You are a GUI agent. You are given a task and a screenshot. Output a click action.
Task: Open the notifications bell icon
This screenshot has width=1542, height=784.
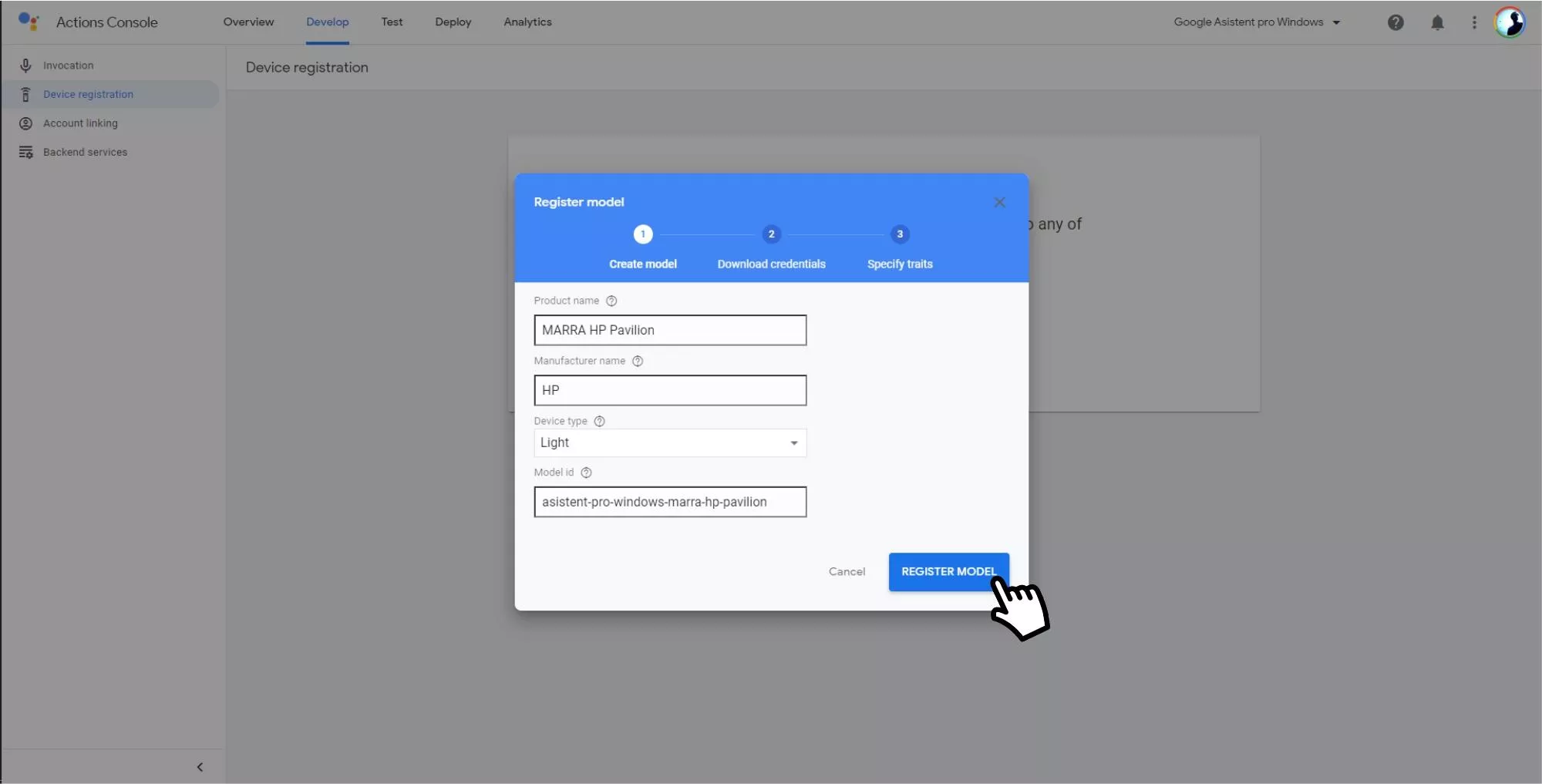(x=1437, y=22)
